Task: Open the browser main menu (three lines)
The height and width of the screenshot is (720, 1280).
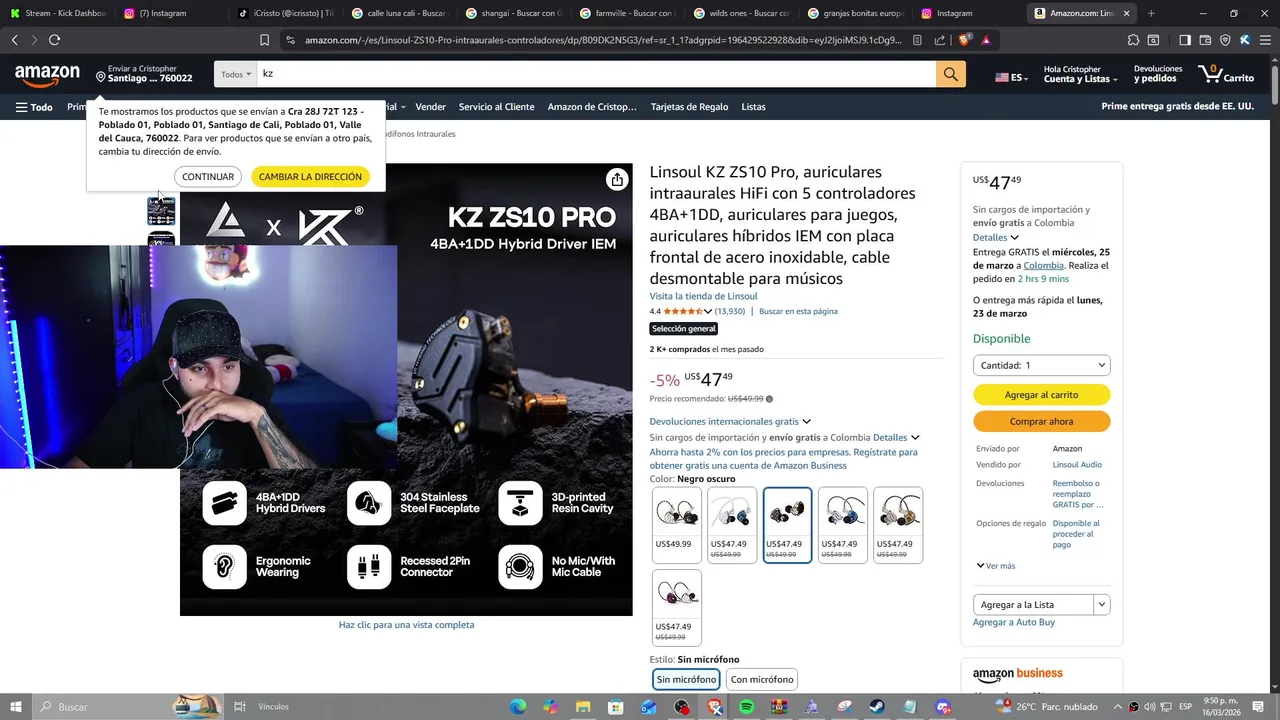Action: point(1265,40)
